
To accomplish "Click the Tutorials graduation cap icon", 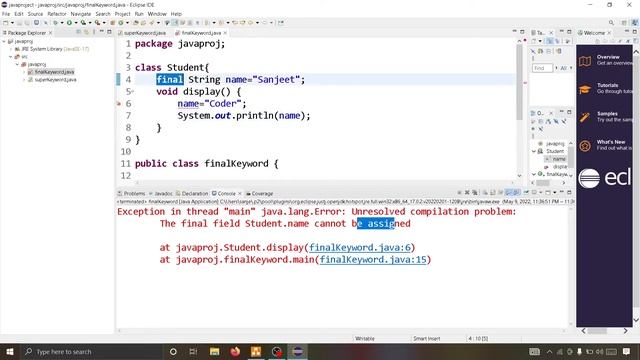I will [x=585, y=89].
